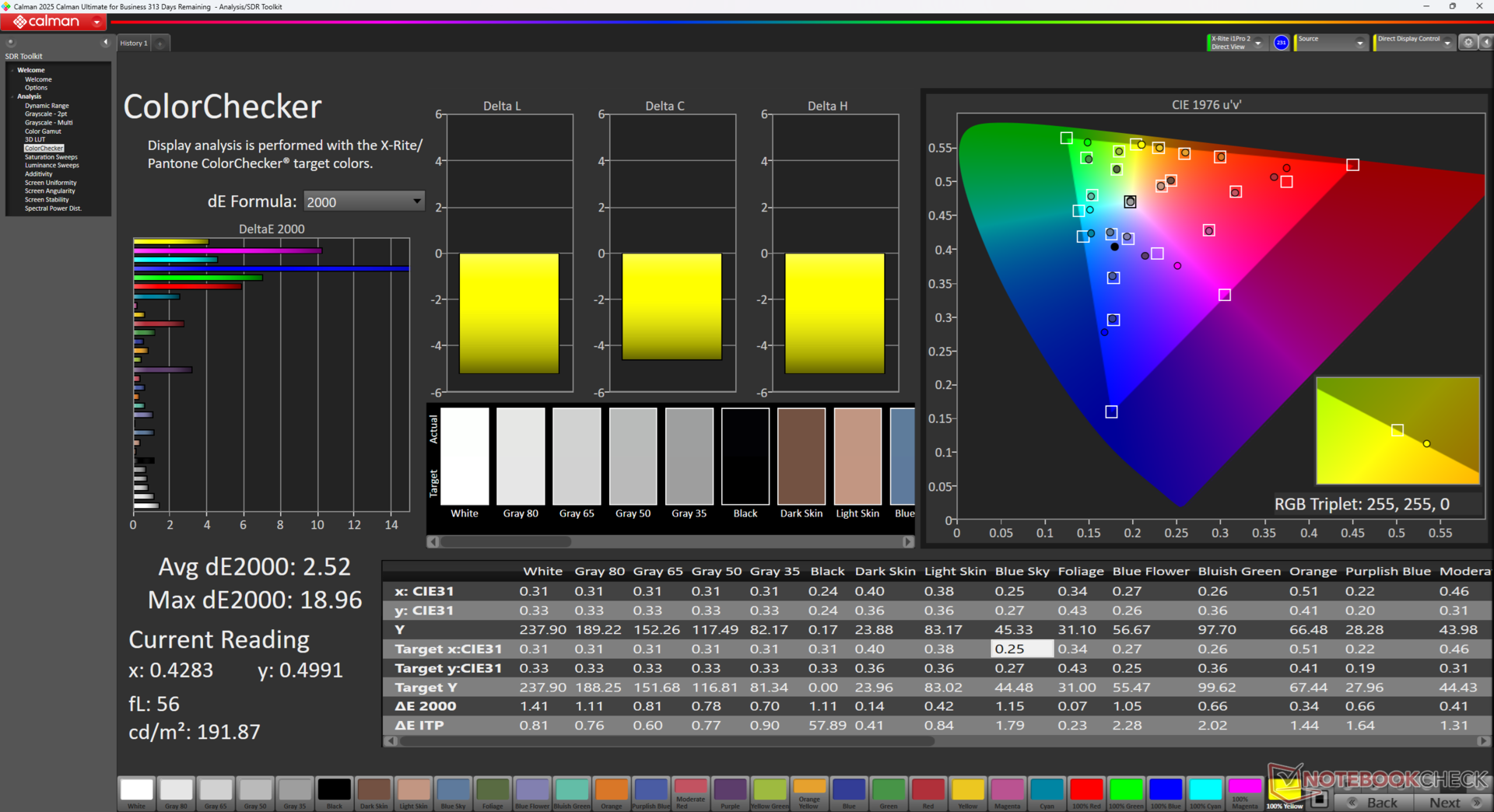Select the 100% Red color swatch
The width and height of the screenshot is (1494, 812).
(1086, 790)
